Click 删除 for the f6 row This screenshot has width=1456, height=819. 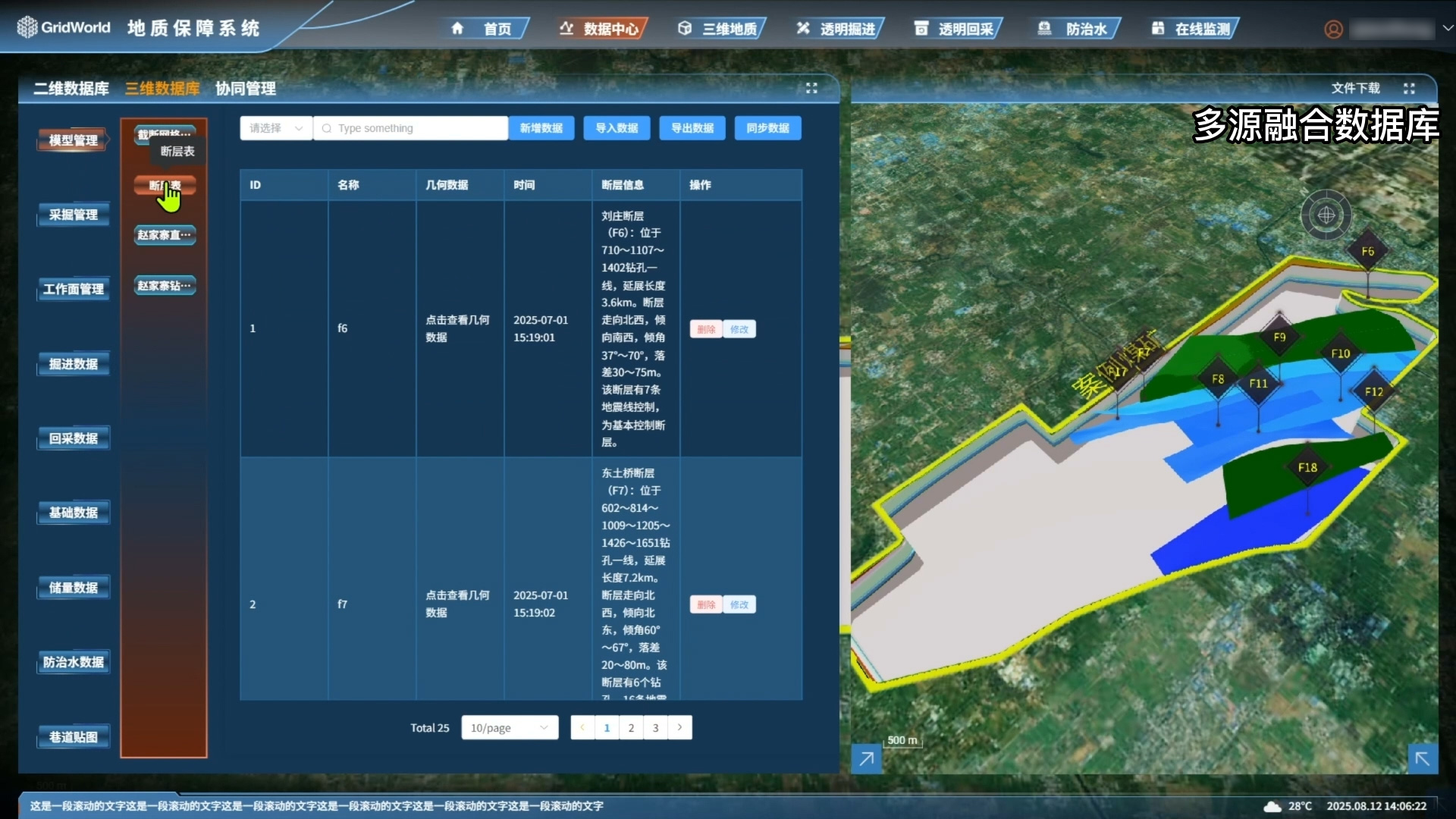coord(706,329)
